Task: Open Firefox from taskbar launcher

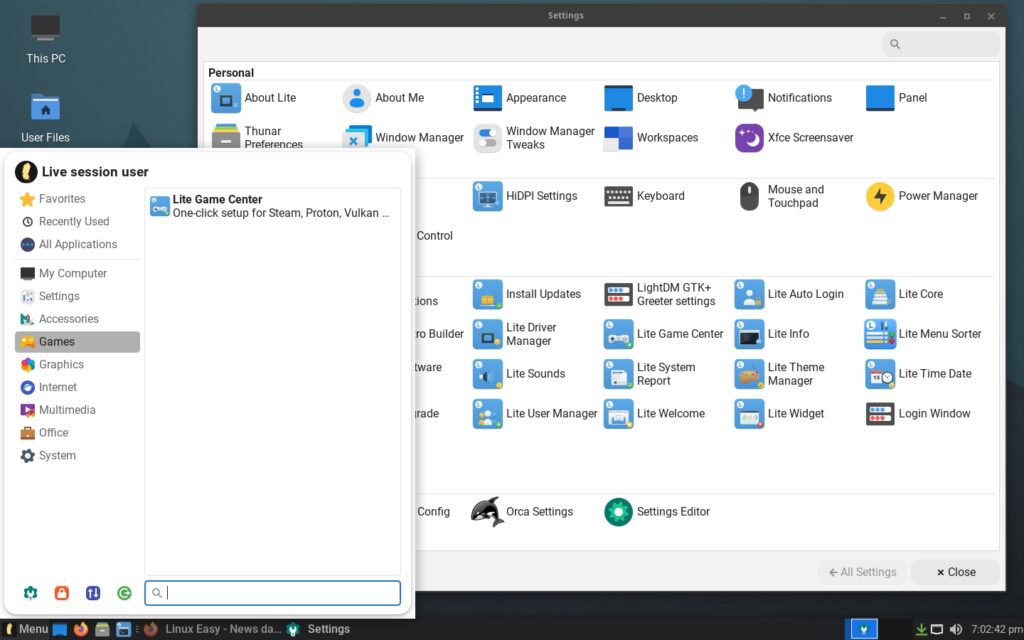Action: pos(81,630)
